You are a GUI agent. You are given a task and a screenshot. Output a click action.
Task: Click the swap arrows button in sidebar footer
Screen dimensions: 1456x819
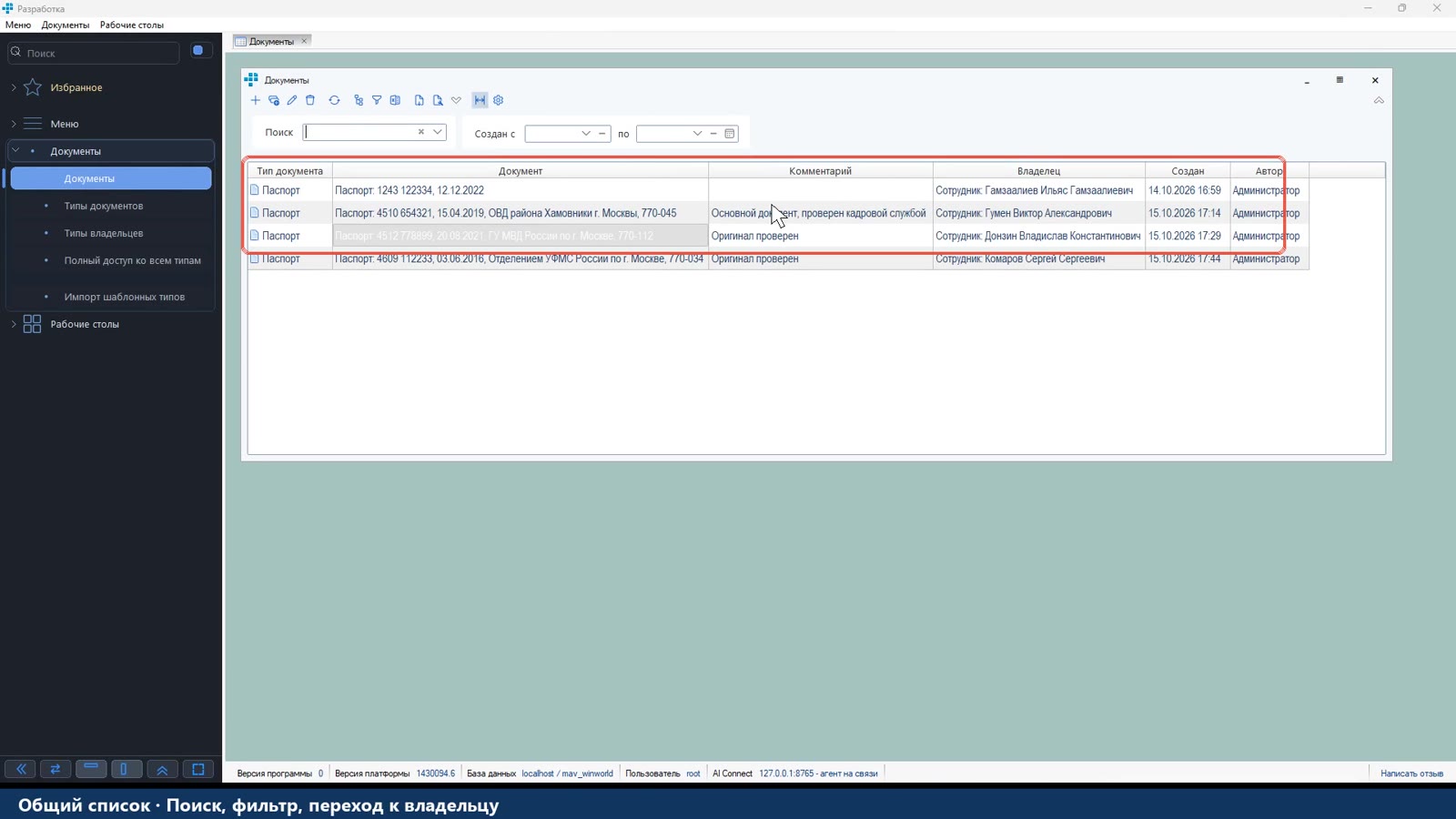tap(56, 769)
